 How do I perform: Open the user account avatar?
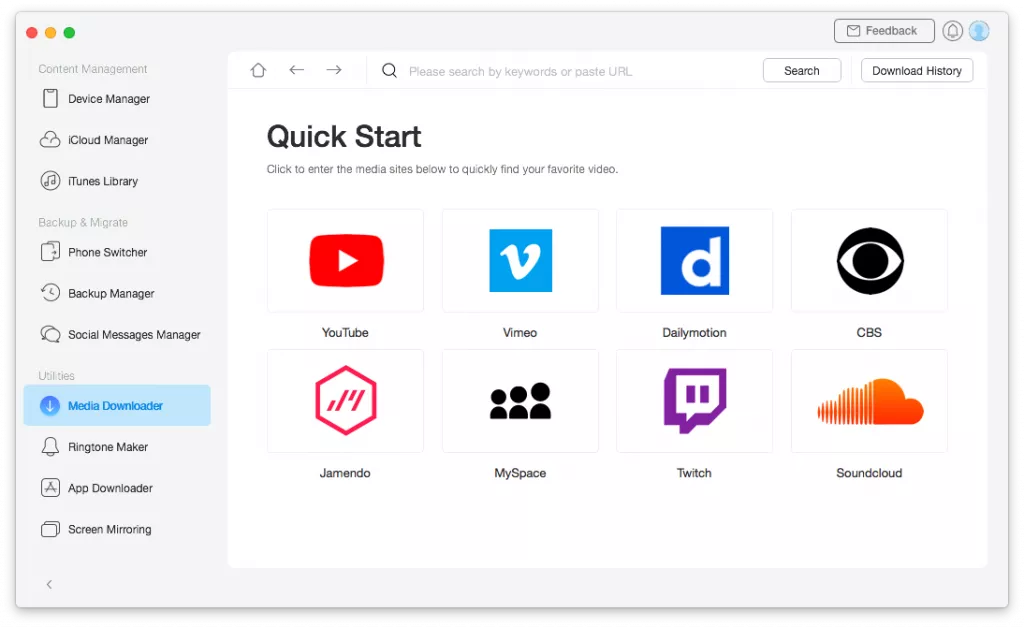(979, 31)
